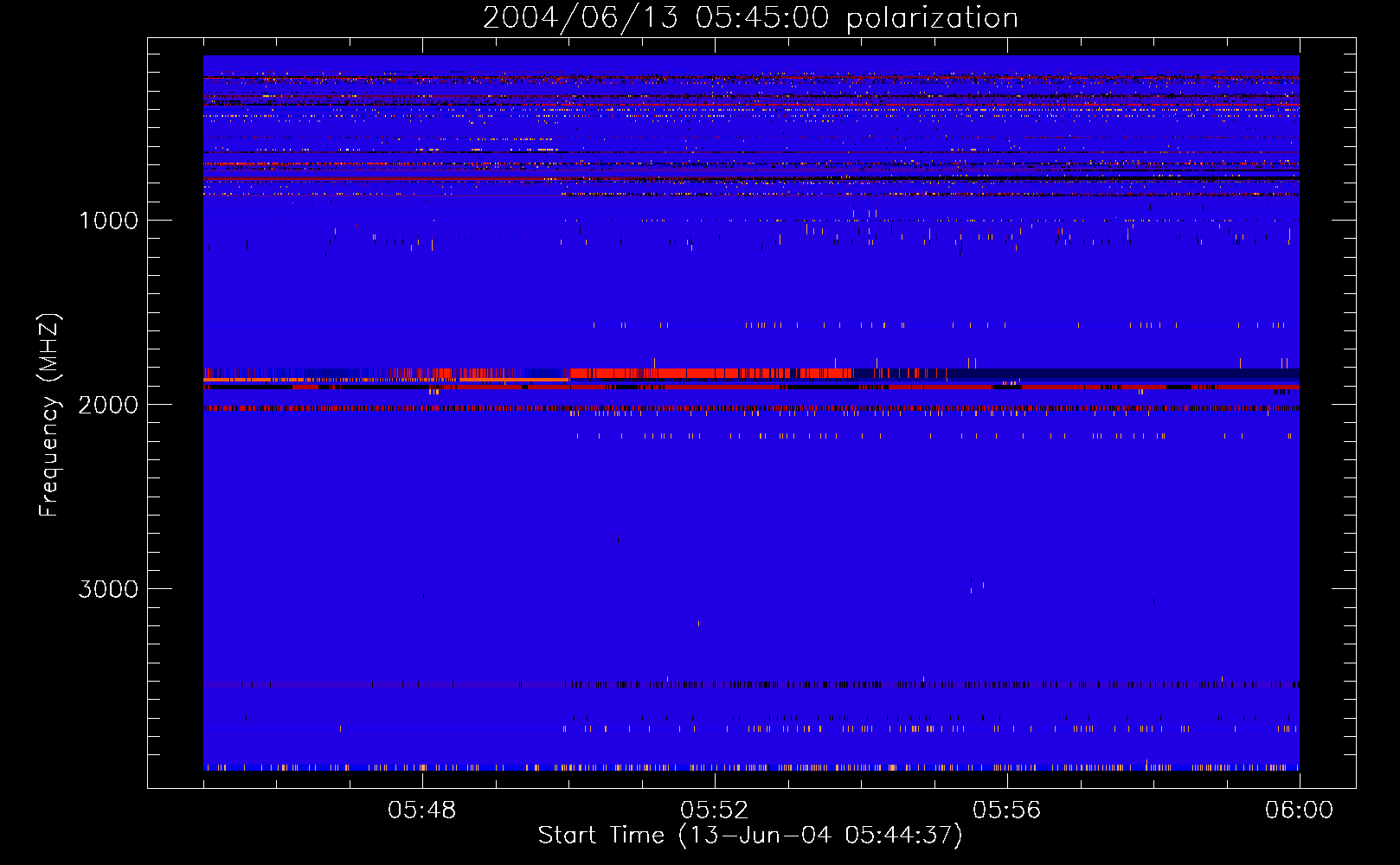
Task: Click the '05:56' time tick label
Action: pyautogui.click(x=1007, y=811)
